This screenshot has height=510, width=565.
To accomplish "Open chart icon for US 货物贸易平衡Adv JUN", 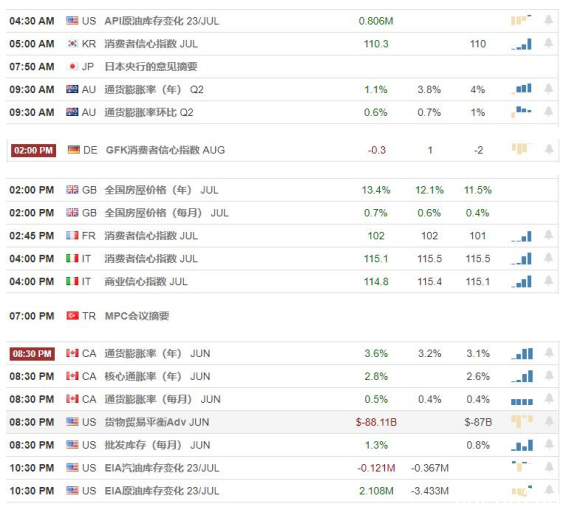I will click(522, 421).
